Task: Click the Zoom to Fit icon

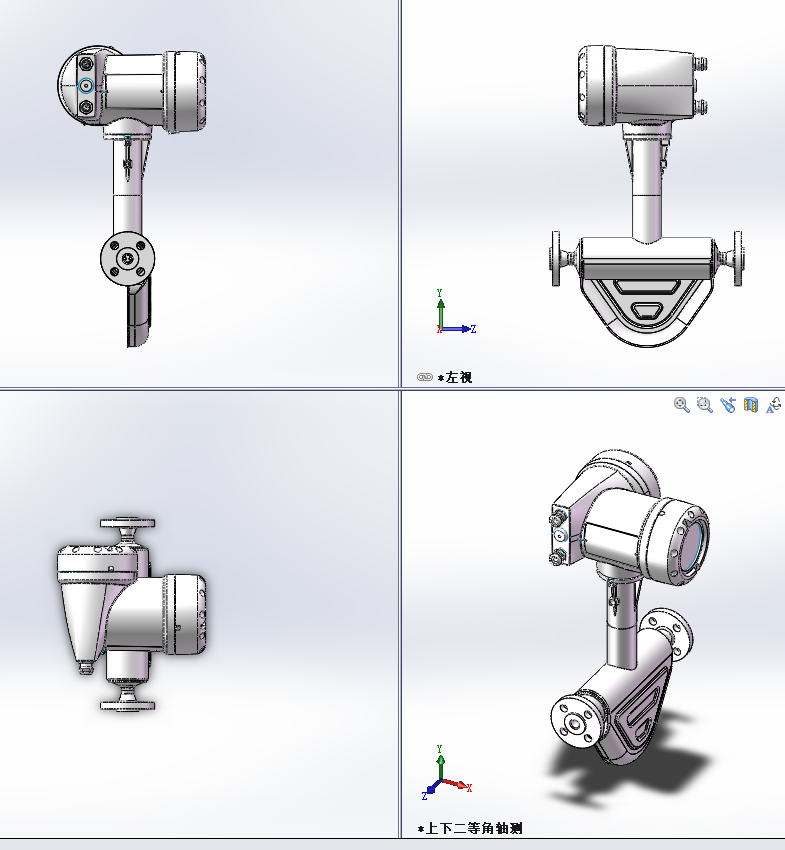Action: tap(681, 404)
